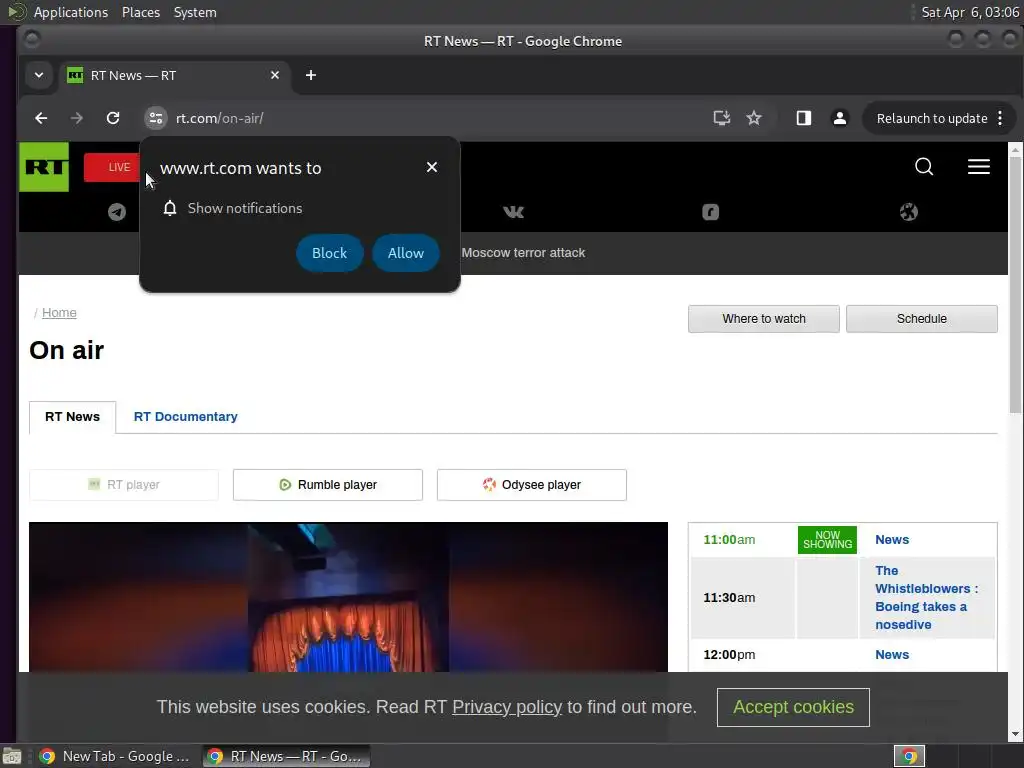Screen dimensions: 1024x768
Task: Switch to Rumble player
Action: (328, 485)
